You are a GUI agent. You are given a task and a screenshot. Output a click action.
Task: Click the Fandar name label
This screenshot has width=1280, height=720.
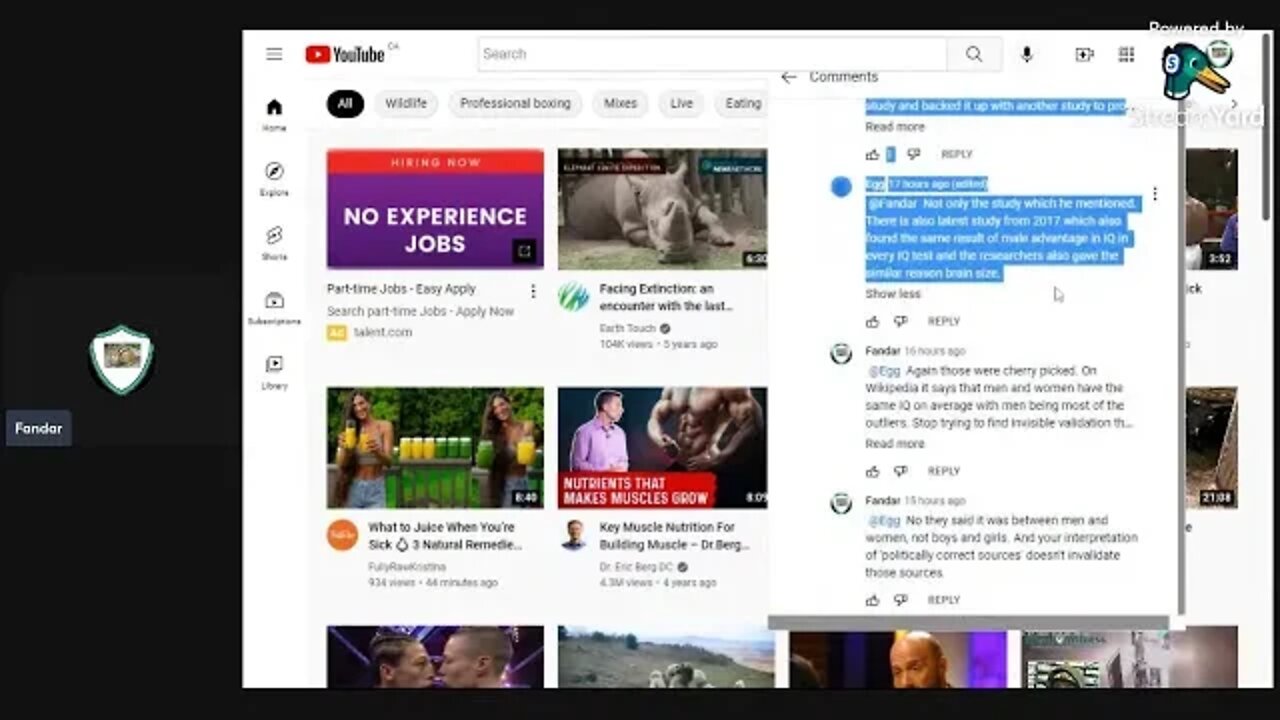[x=38, y=428]
